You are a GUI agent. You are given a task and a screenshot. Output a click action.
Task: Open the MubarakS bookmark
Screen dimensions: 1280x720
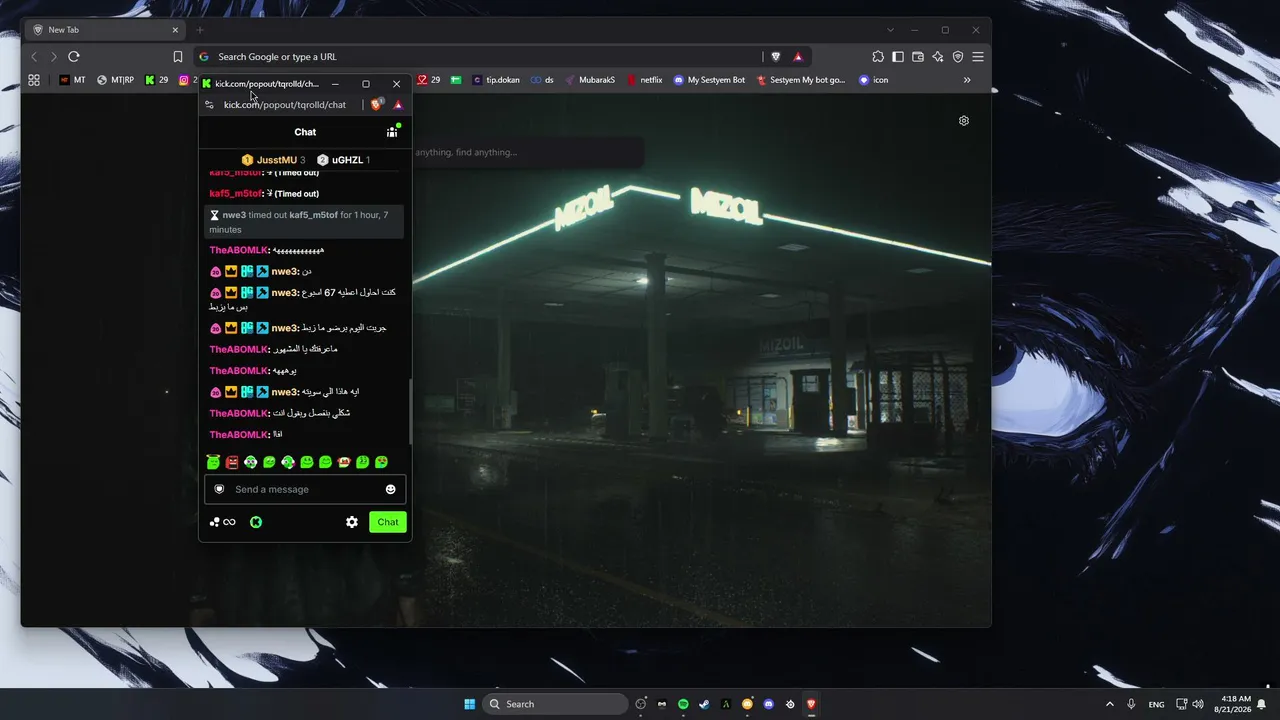point(589,80)
